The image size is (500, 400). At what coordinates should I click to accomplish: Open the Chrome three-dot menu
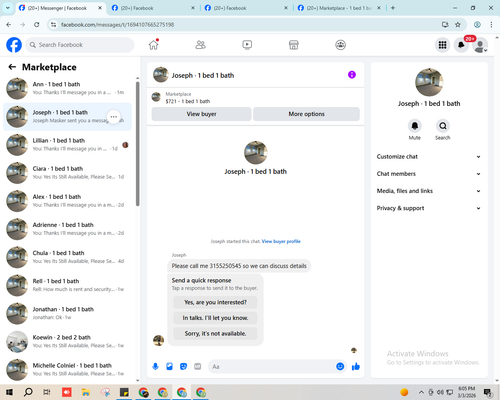[491, 24]
